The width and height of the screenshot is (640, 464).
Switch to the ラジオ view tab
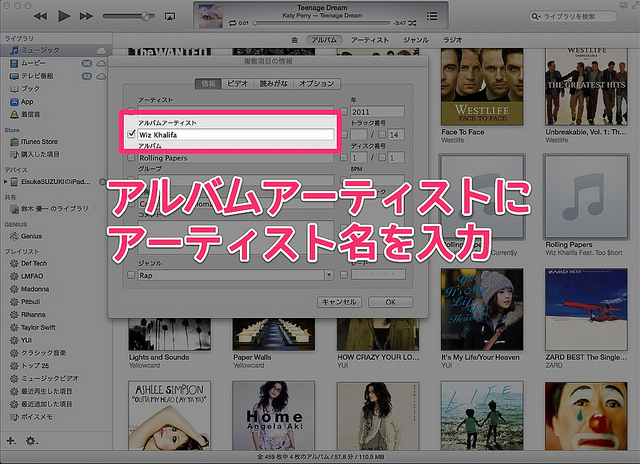click(453, 40)
